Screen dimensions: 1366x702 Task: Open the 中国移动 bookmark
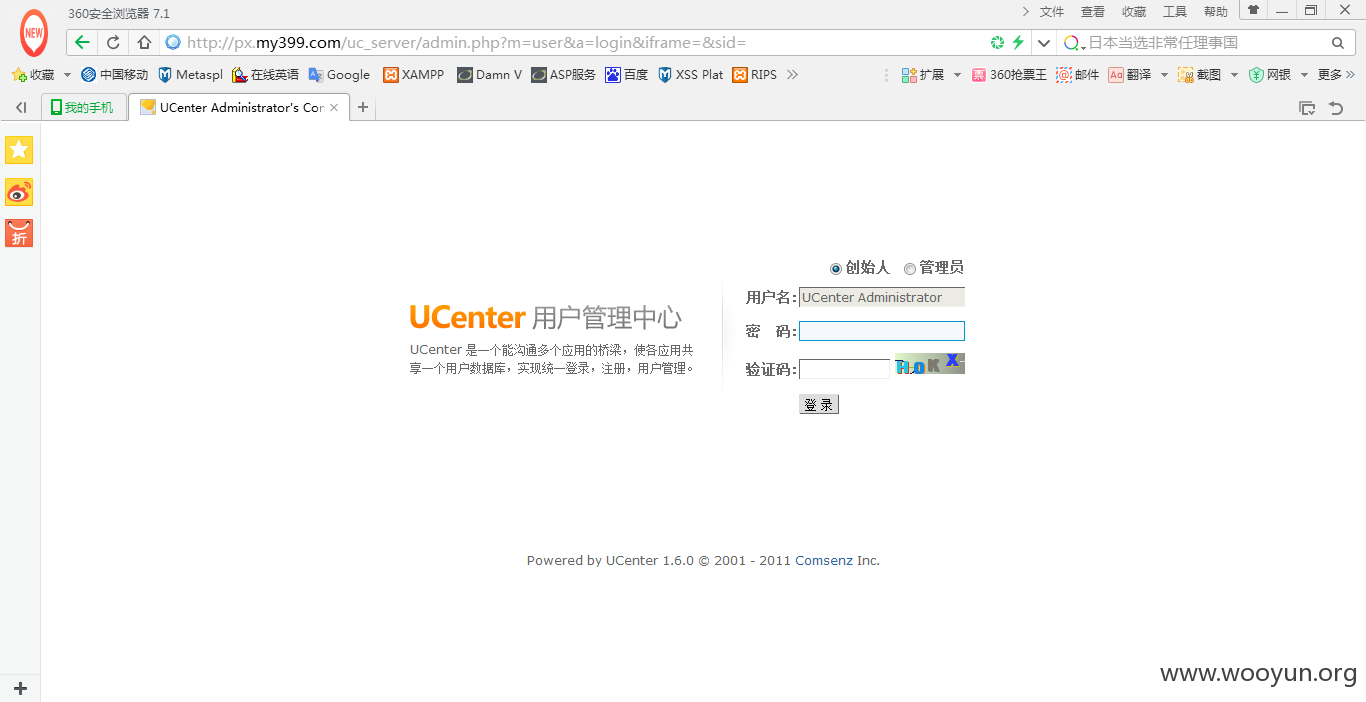pos(114,75)
